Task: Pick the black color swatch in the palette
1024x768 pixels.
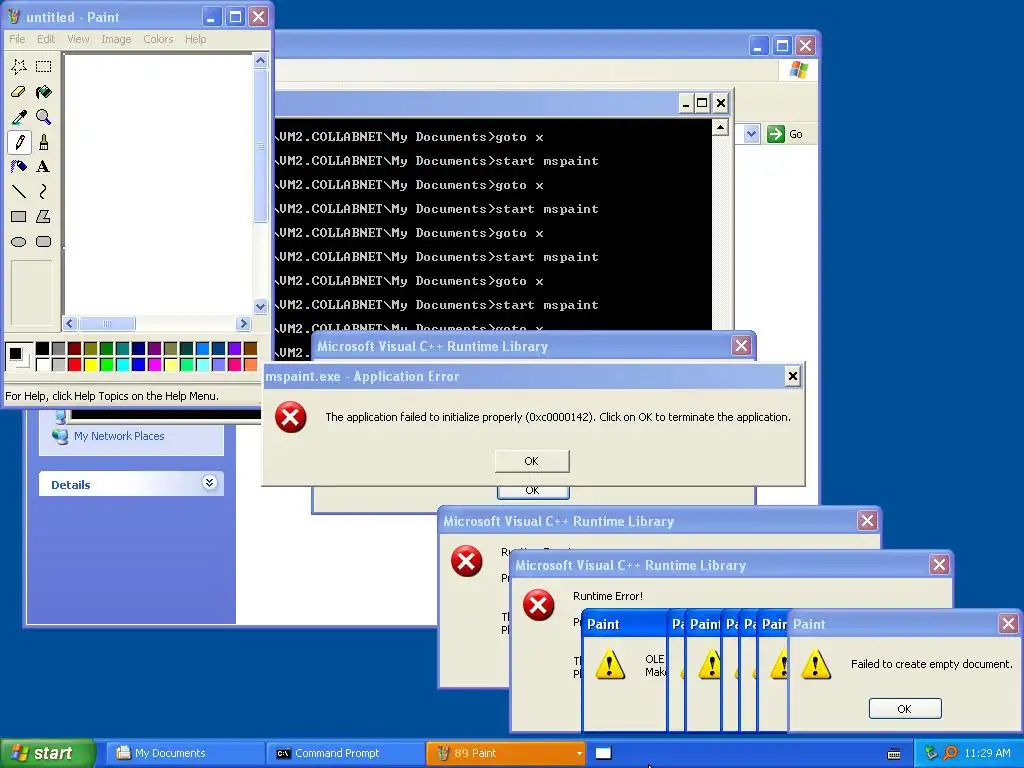Action: (42, 349)
